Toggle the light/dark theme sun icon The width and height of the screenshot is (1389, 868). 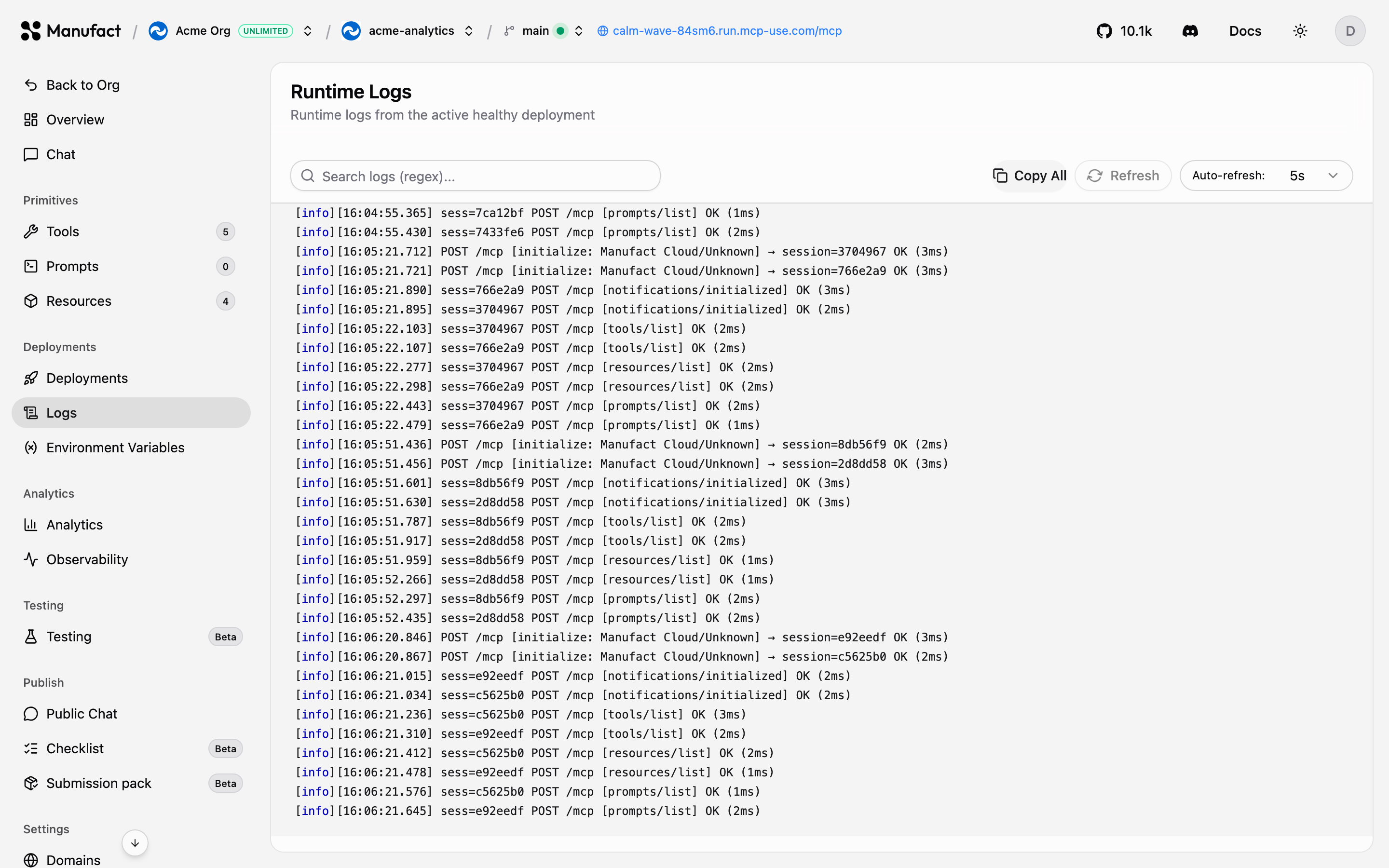[1300, 31]
